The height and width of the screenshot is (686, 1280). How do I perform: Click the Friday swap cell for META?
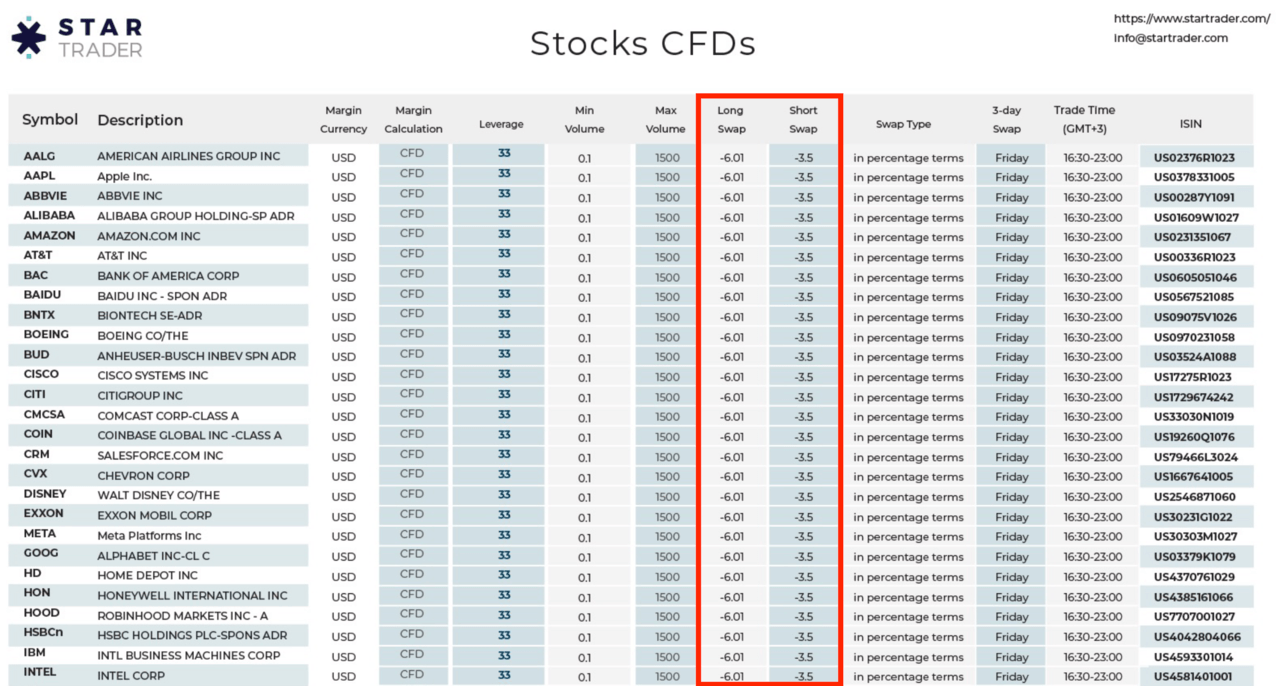point(1010,536)
